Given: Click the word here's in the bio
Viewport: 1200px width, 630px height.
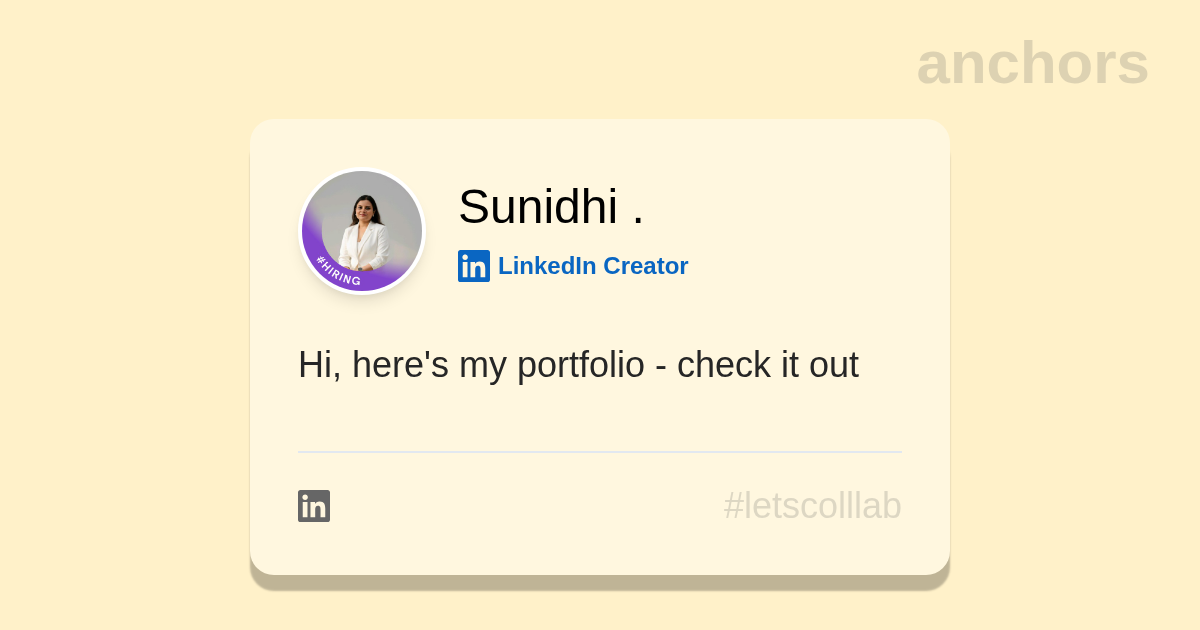Looking at the screenshot, I should pyautogui.click(x=400, y=365).
